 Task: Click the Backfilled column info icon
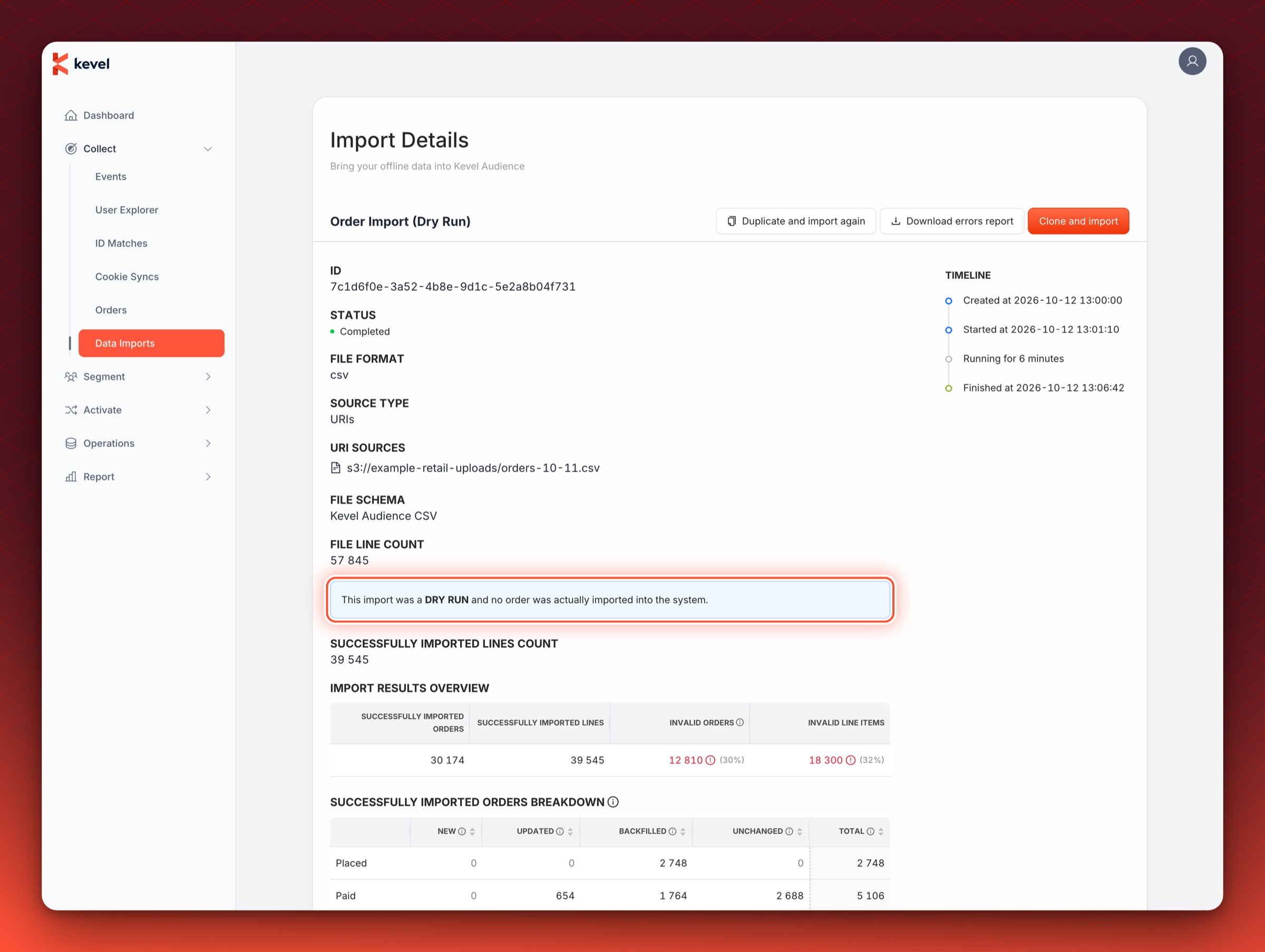[673, 831]
